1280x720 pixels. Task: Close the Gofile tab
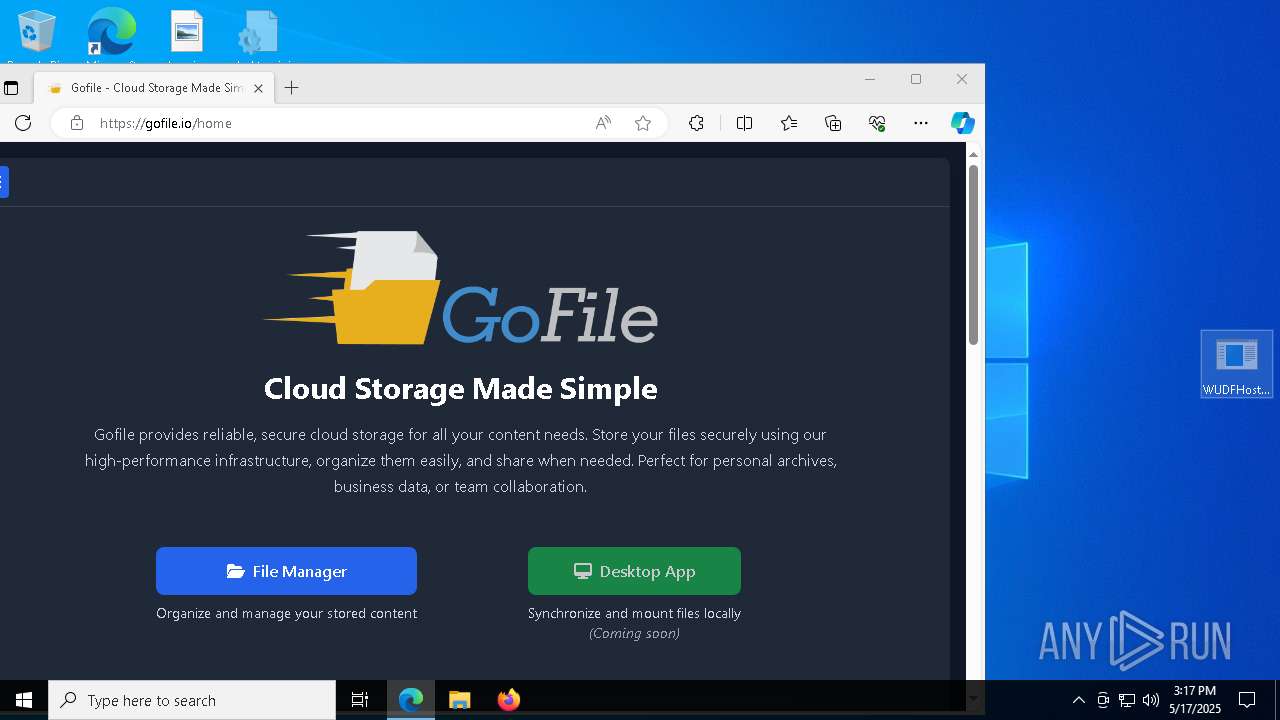click(258, 88)
